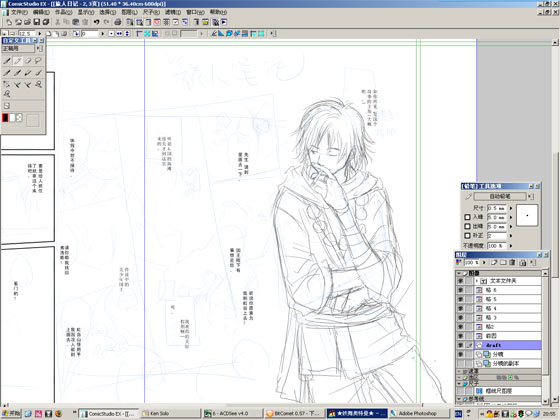This screenshot has width=560, height=420.
Task: Open the rotation angle arrow in second toolbar
Action: coord(103,34)
